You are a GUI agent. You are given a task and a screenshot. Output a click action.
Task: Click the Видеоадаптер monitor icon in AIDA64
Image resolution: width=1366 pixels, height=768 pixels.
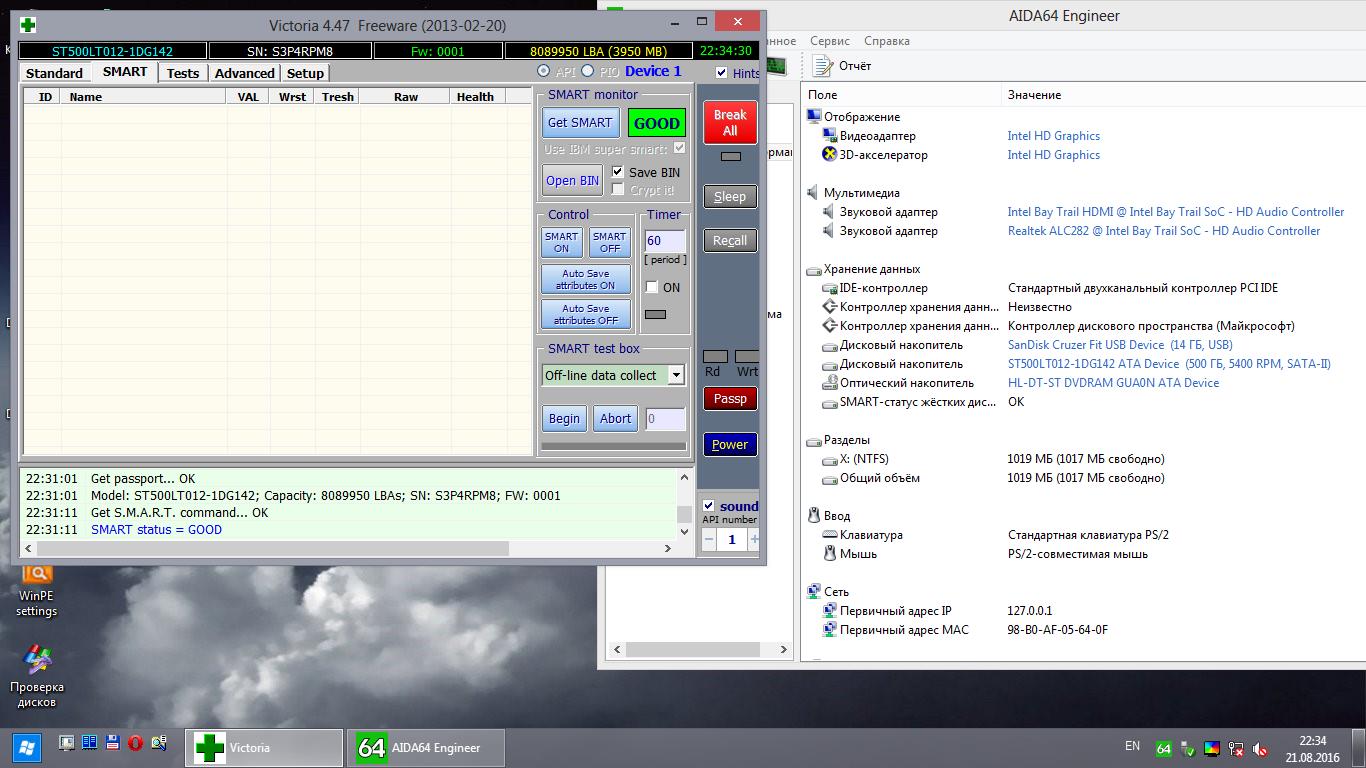[829, 136]
